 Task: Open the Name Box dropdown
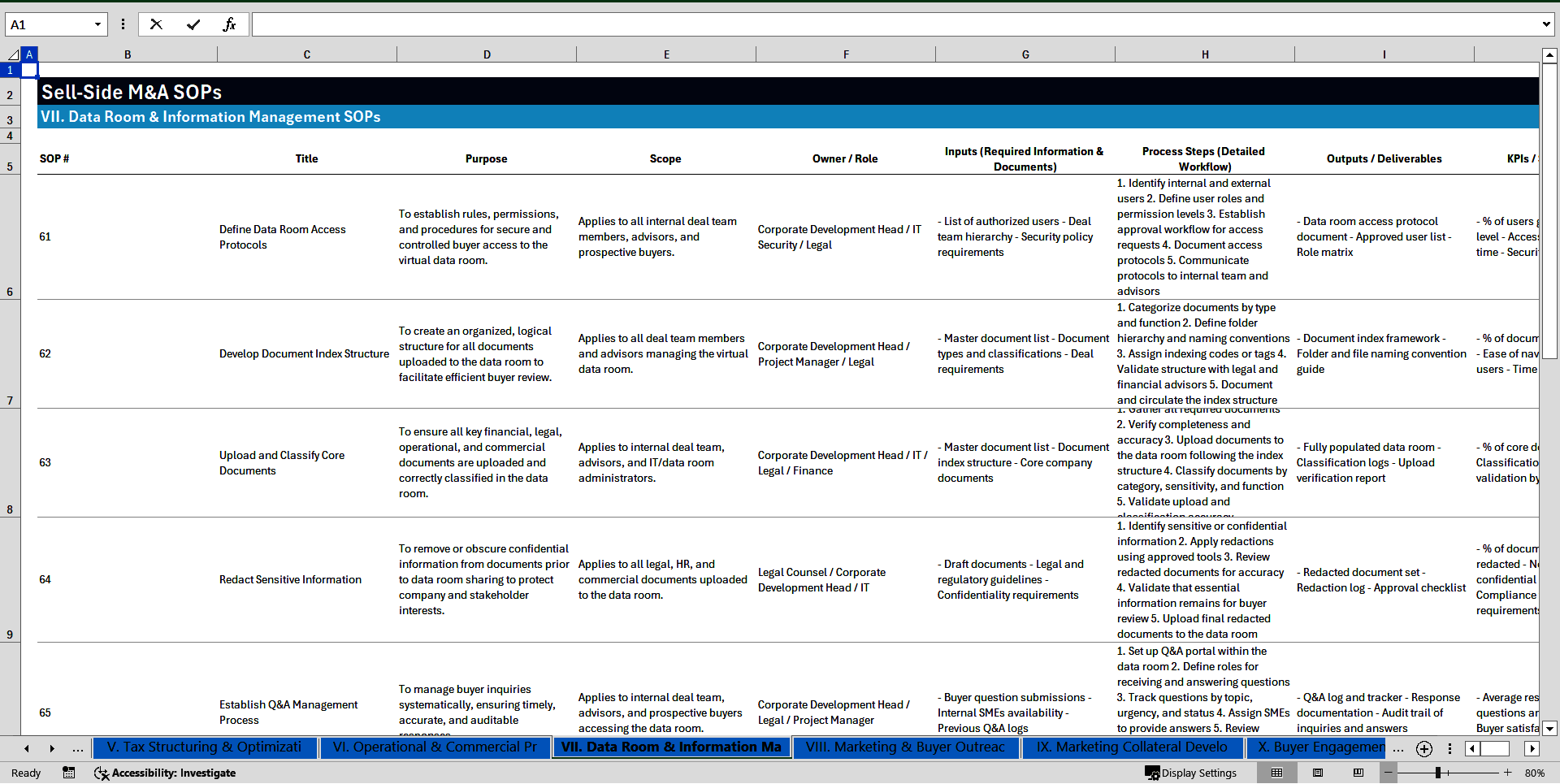[x=97, y=24]
